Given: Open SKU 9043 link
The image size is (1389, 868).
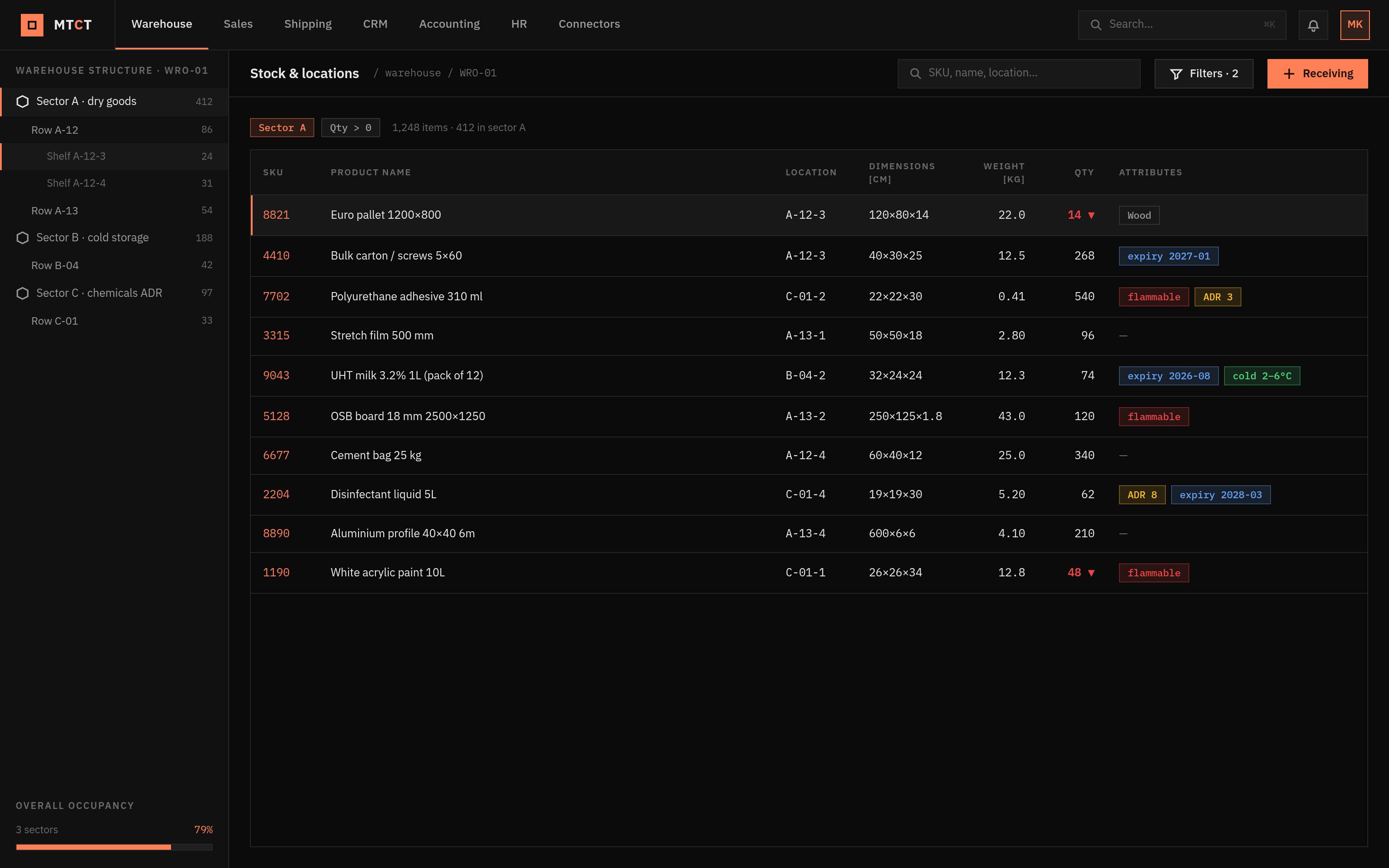Looking at the screenshot, I should click(x=276, y=375).
